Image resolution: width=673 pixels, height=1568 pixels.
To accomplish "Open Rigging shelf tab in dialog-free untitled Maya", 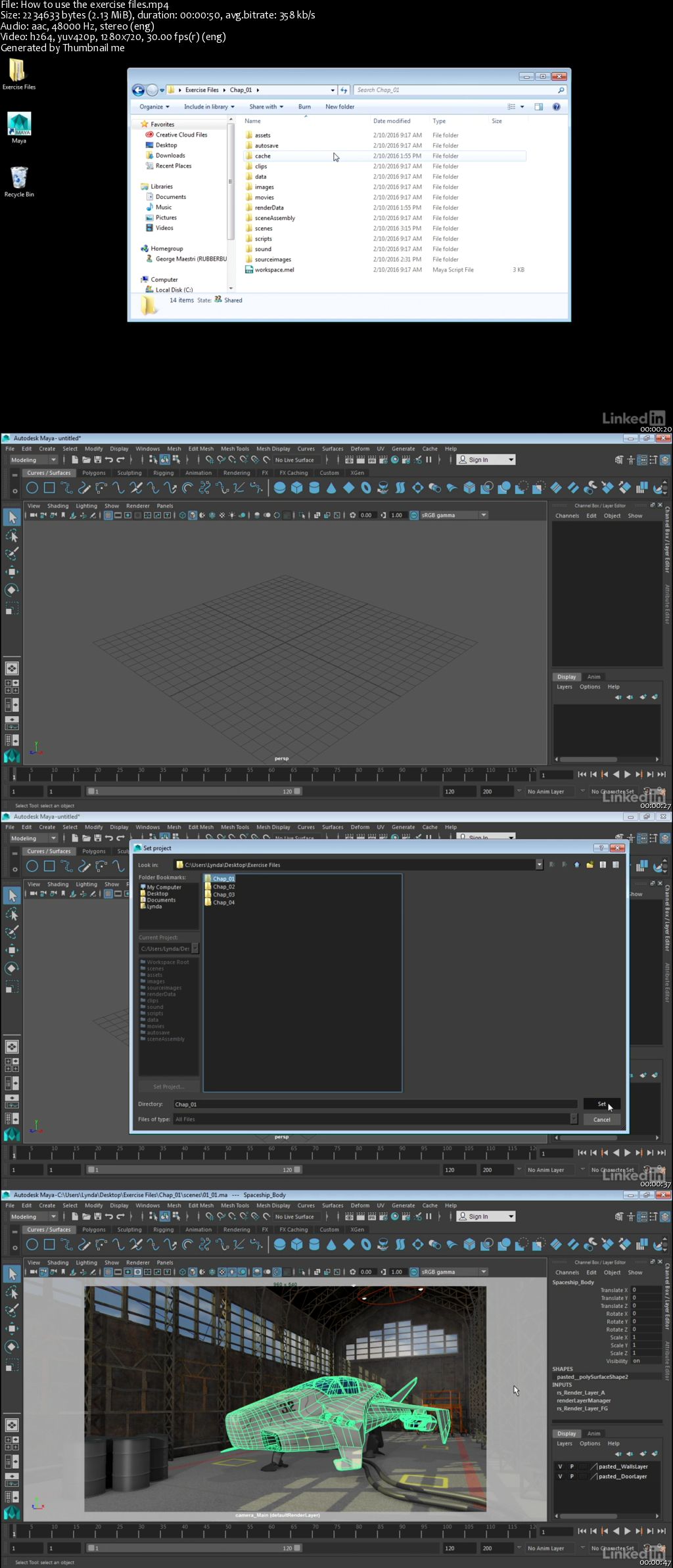I will point(164,473).
